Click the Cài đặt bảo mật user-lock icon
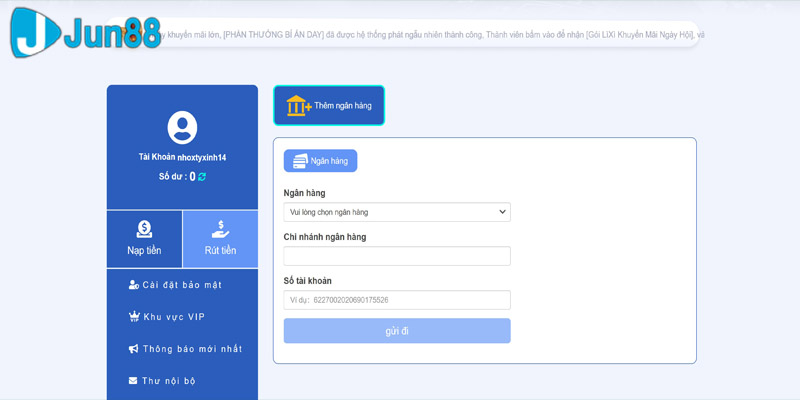The image size is (800, 400). tap(134, 285)
